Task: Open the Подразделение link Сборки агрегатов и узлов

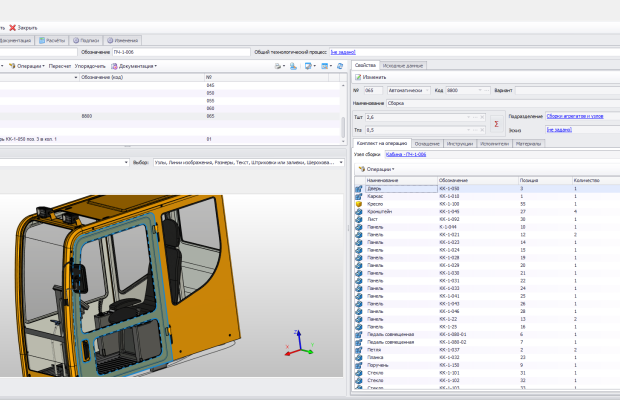Action: (x=575, y=116)
